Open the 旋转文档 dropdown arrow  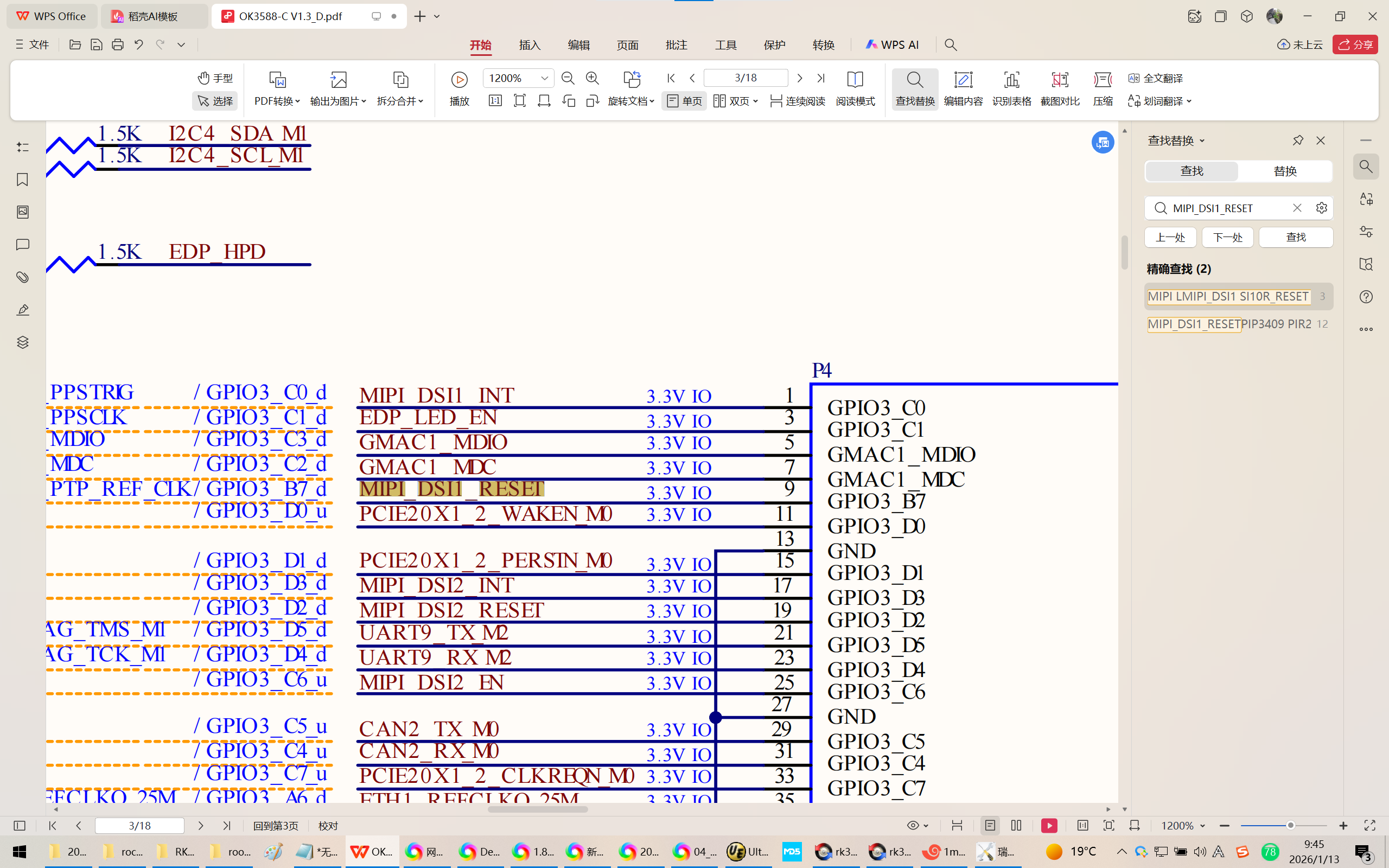click(x=652, y=101)
